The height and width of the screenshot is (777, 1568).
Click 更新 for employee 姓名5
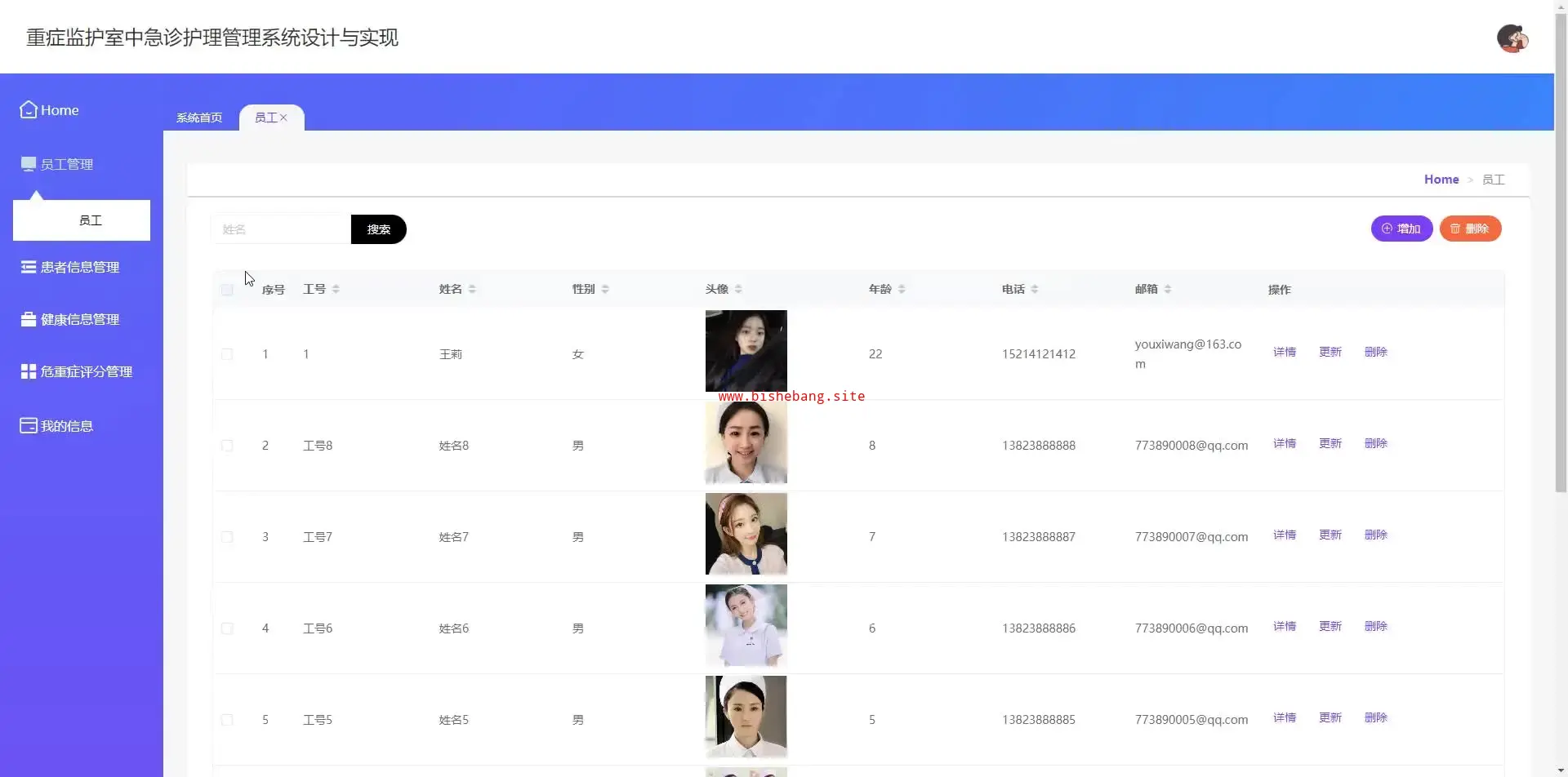[1330, 717]
